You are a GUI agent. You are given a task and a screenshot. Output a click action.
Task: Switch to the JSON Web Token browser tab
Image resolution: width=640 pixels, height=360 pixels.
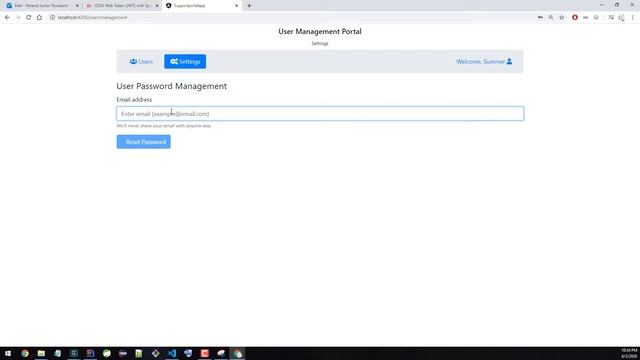[122, 6]
